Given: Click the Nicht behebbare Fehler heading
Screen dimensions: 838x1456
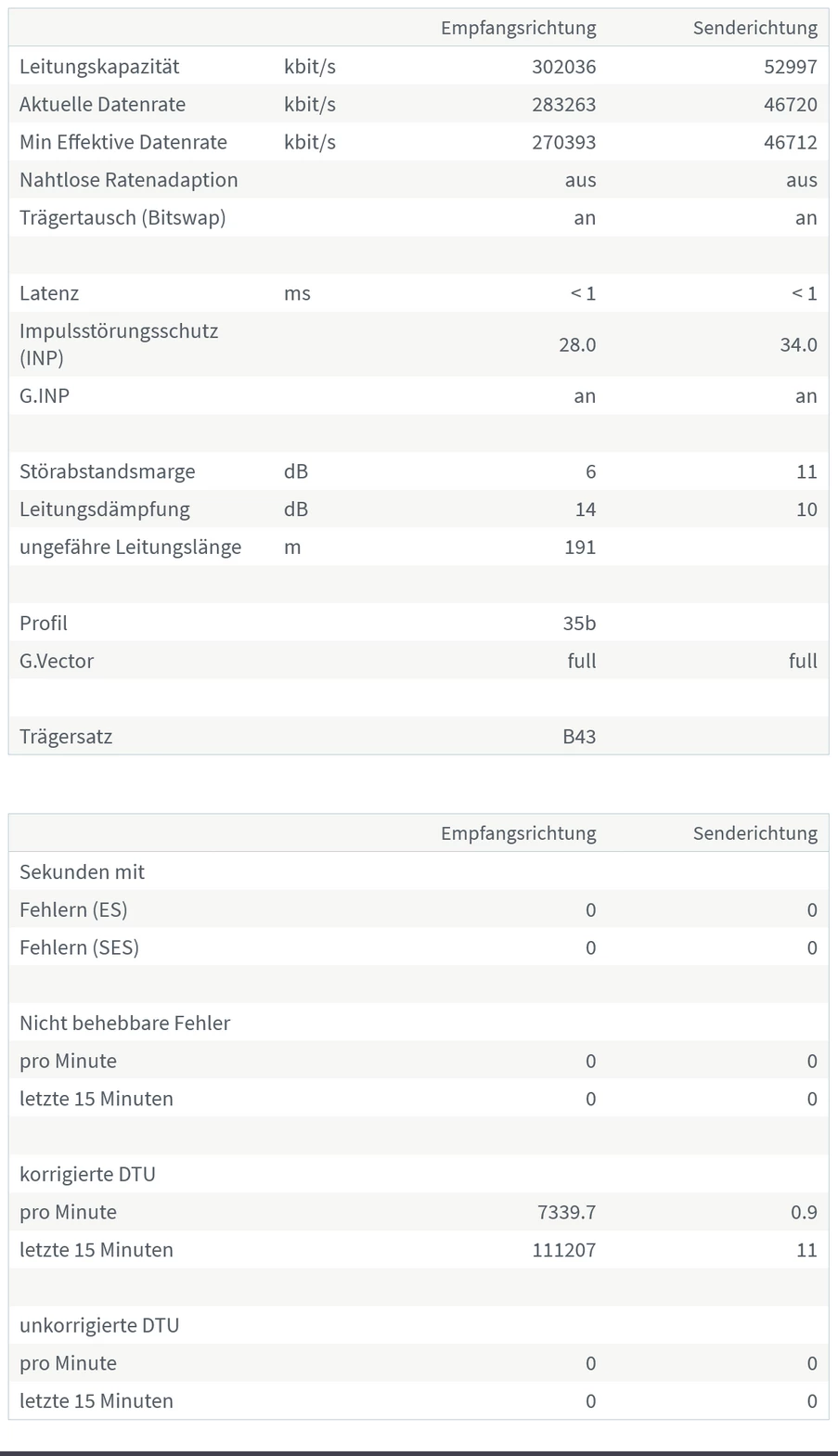Looking at the screenshot, I should pyautogui.click(x=124, y=1024).
